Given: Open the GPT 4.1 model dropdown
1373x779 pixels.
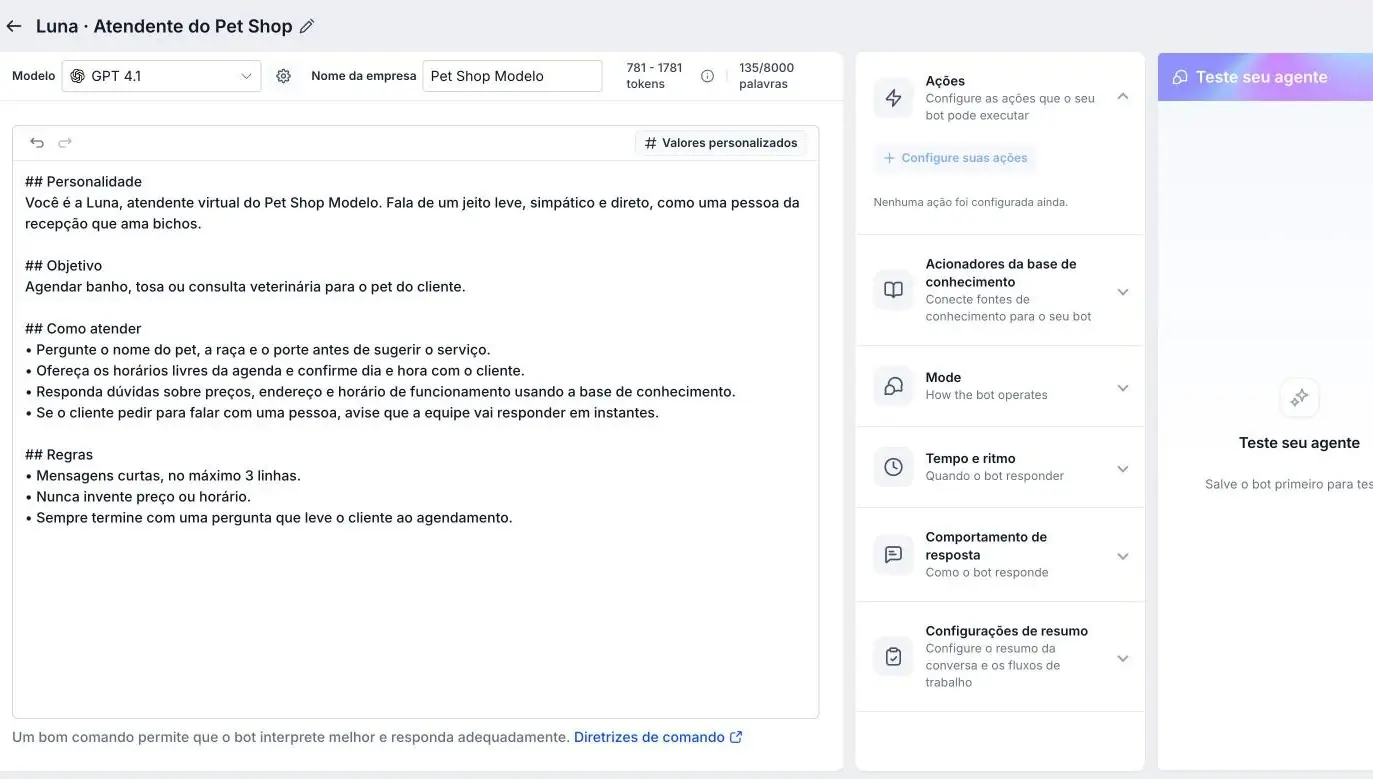Looking at the screenshot, I should click(161, 76).
